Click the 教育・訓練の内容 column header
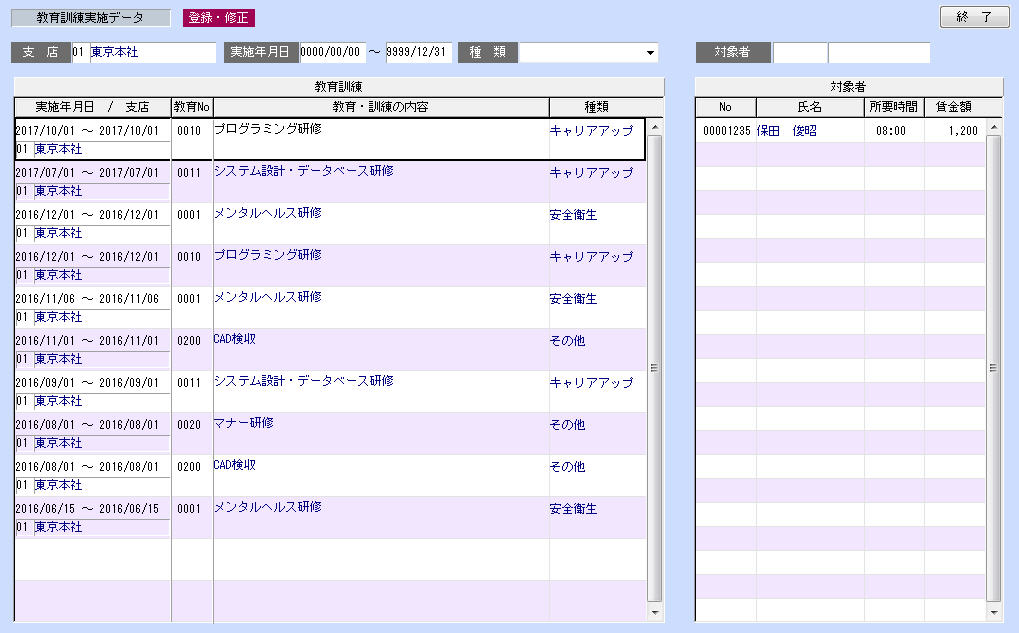Screen dimensions: 1019x633 (x=381, y=107)
